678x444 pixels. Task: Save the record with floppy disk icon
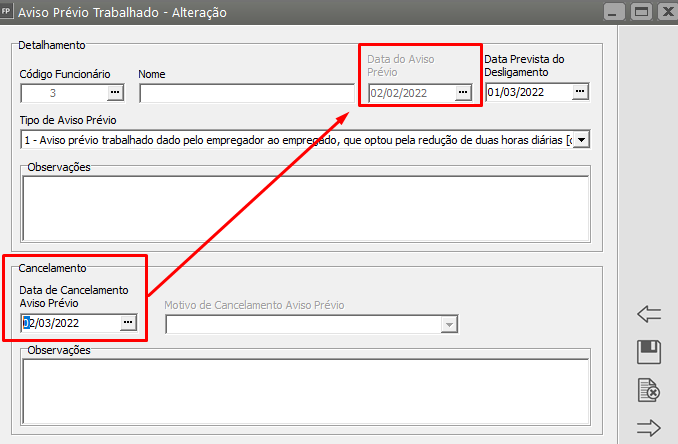(x=649, y=352)
